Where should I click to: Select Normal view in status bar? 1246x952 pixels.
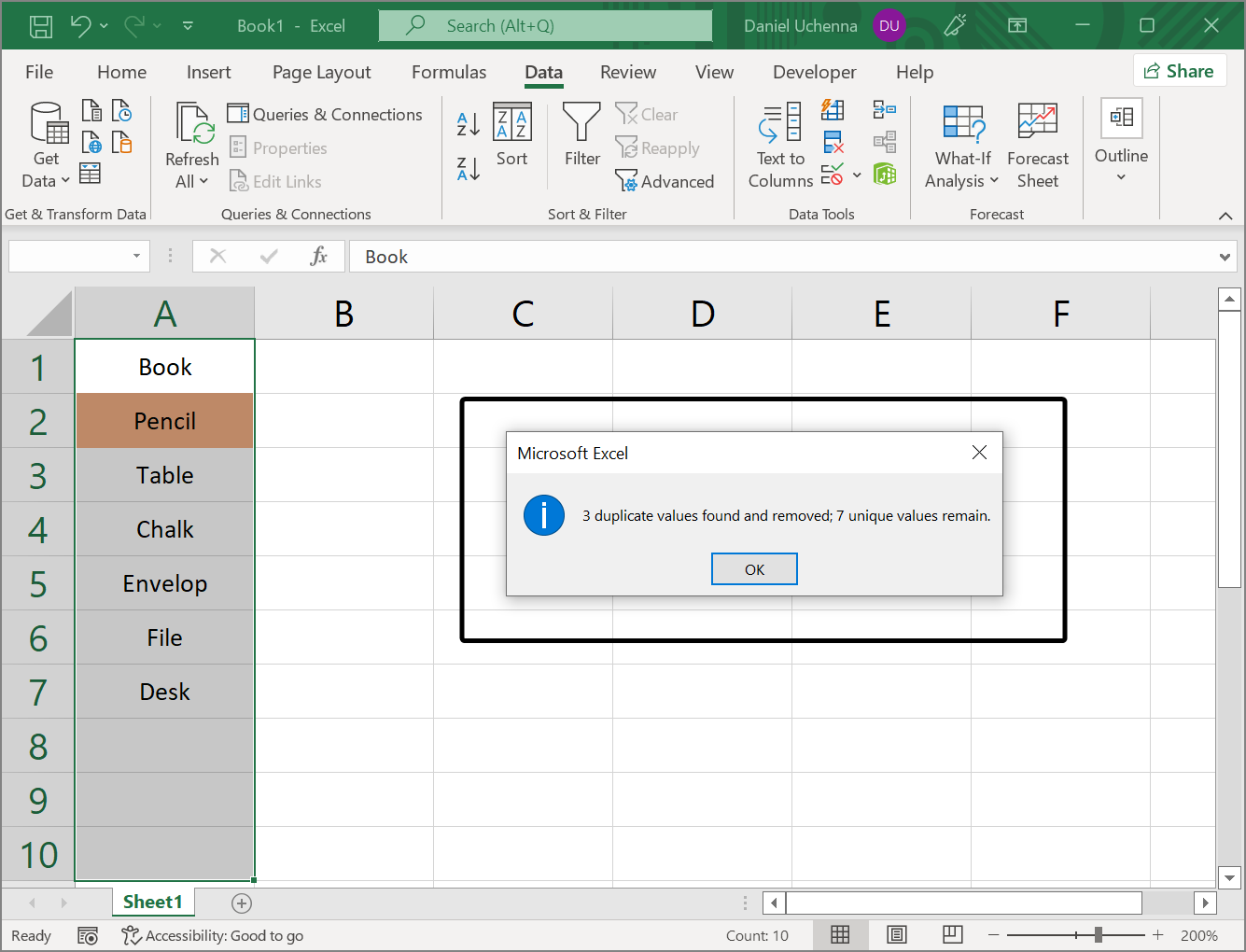(840, 934)
